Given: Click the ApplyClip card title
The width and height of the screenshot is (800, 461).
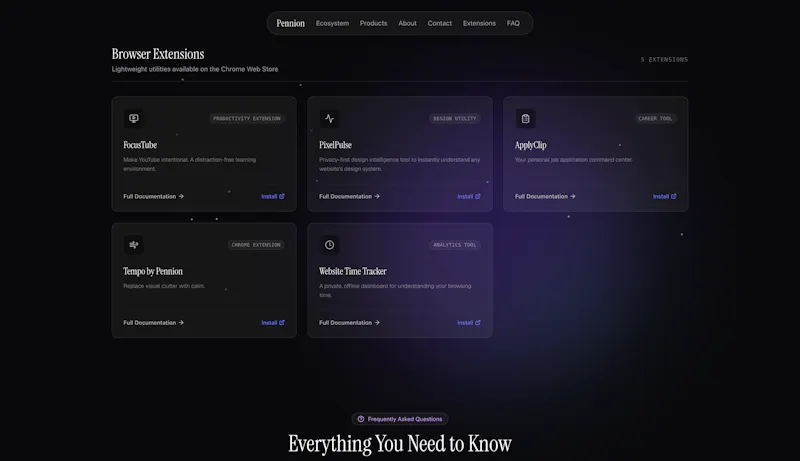Looking at the screenshot, I should (531, 145).
